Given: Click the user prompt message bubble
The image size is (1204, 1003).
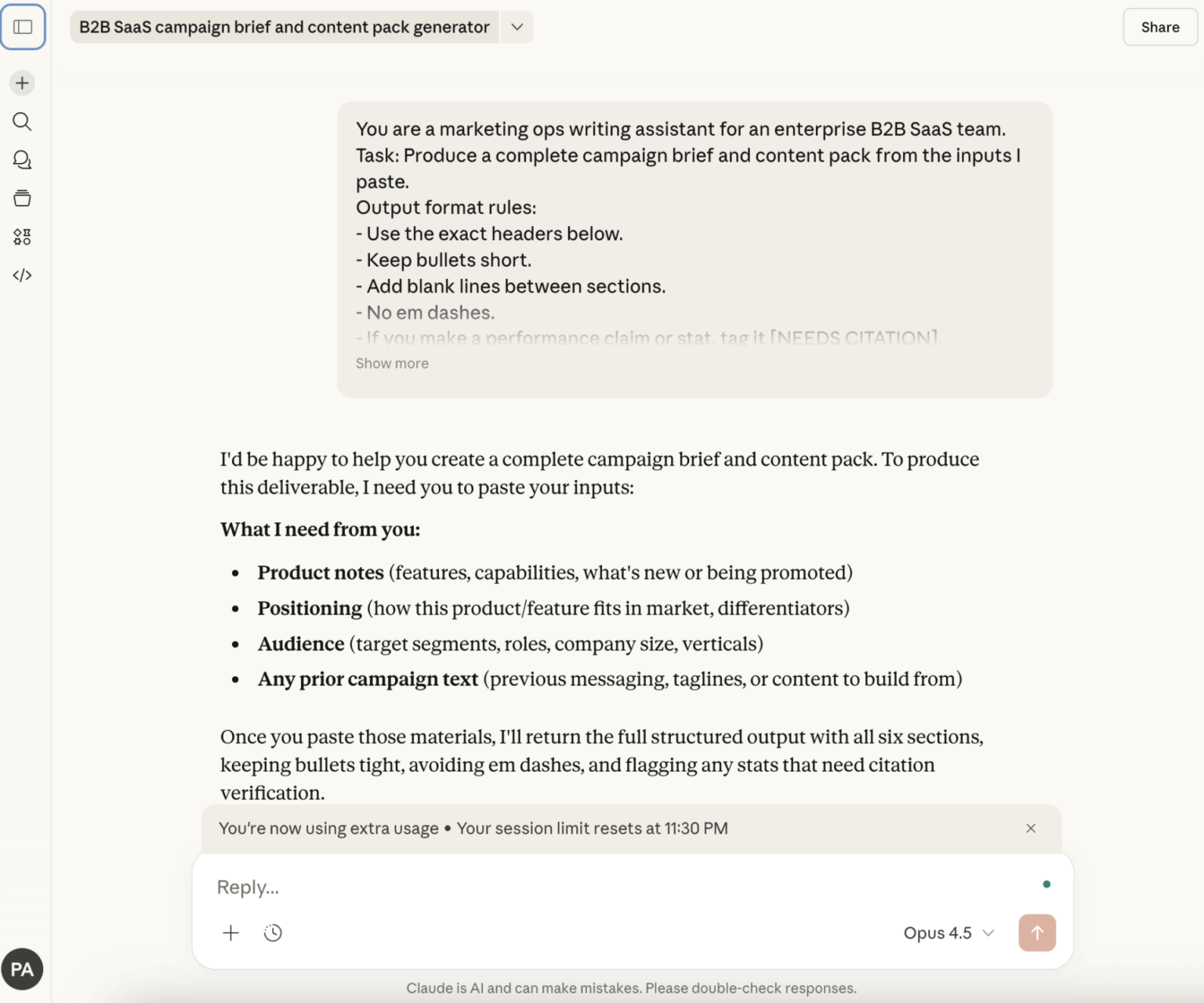Looking at the screenshot, I should [694, 235].
